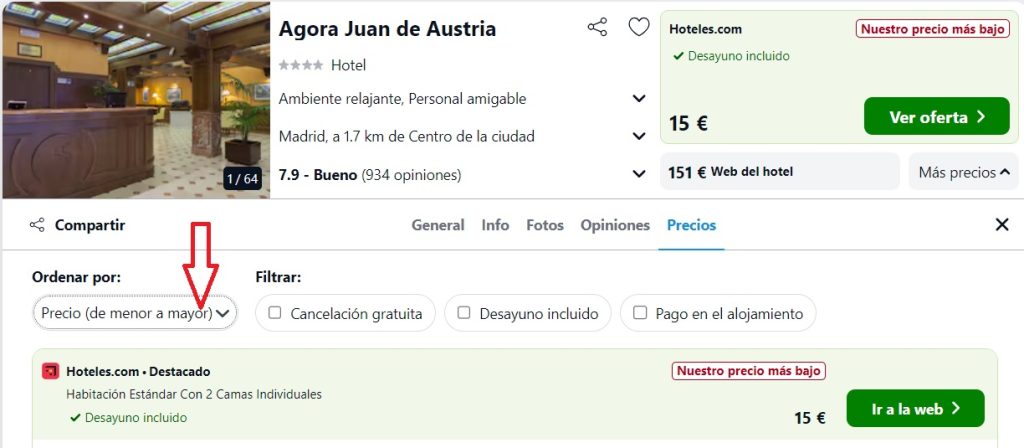This screenshot has height=448, width=1024.
Task: Click the Hoteles.com red logo icon
Action: click(x=50, y=372)
